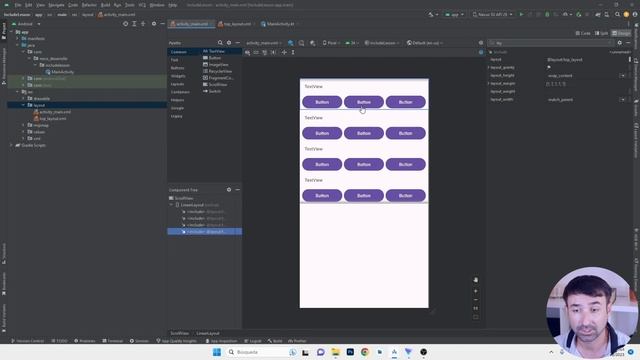Select ImageView in the Palette list
640x360 pixels.
(218, 64)
